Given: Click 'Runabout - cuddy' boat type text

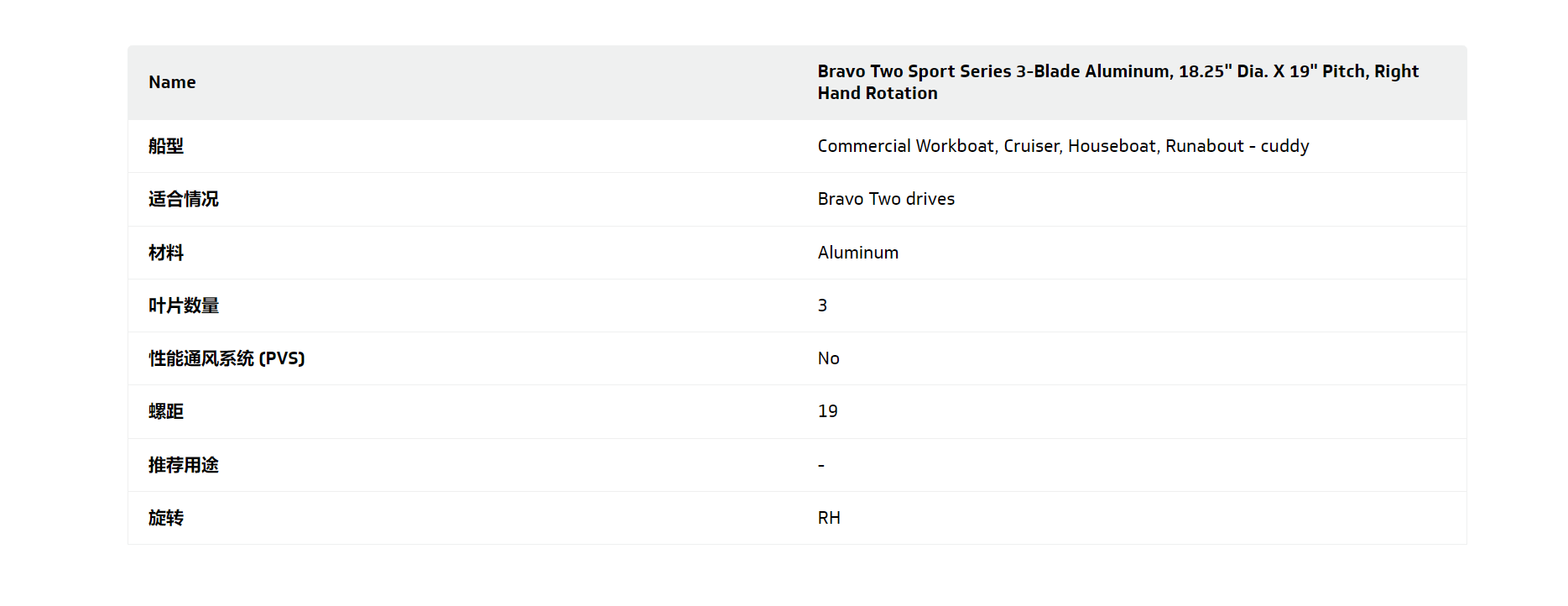Looking at the screenshot, I should (x=1237, y=146).
